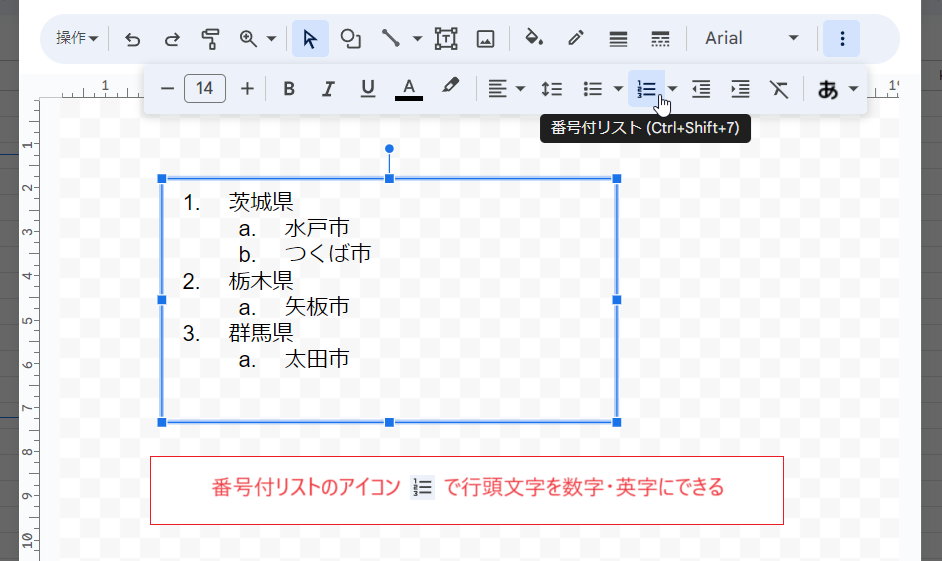Viewport: 942px width, 561px height.
Task: Click the list item 栃木県
Action: coord(261,280)
